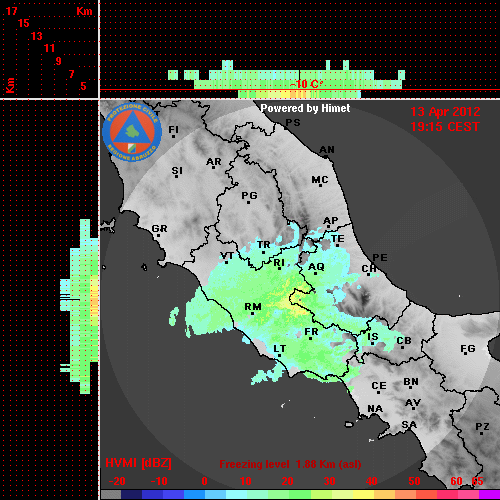Image resolution: width=500 pixels, height=500 pixels.
Task: Click the date '13 Apr 2012'
Action: (x=445, y=112)
